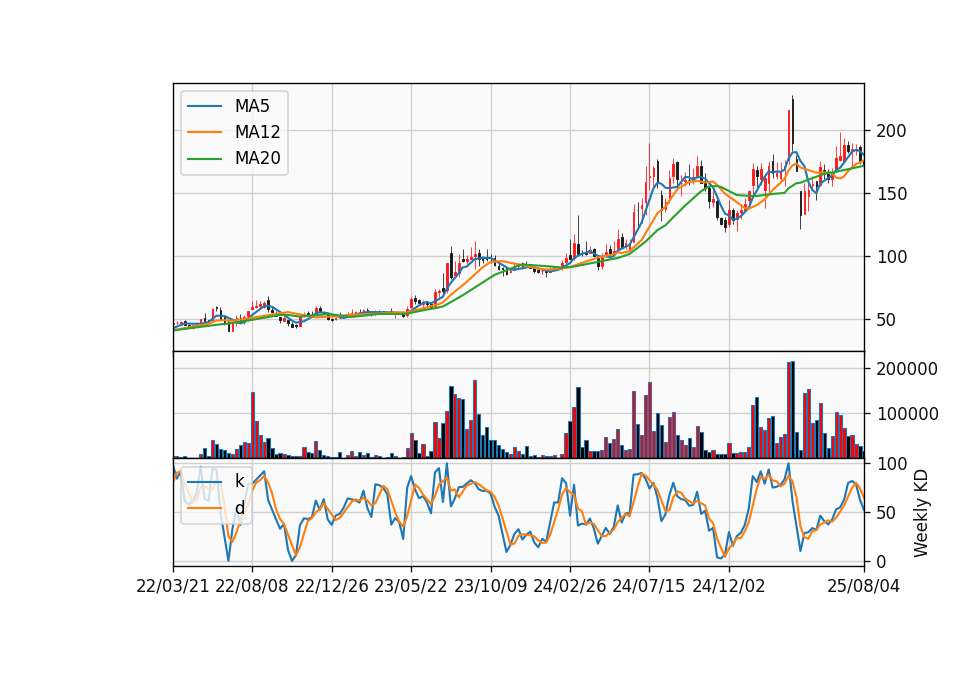The height and width of the screenshot is (690, 960).
Task: Click the 0 label on Weekly KD axis
Action: pyautogui.click(x=881, y=561)
